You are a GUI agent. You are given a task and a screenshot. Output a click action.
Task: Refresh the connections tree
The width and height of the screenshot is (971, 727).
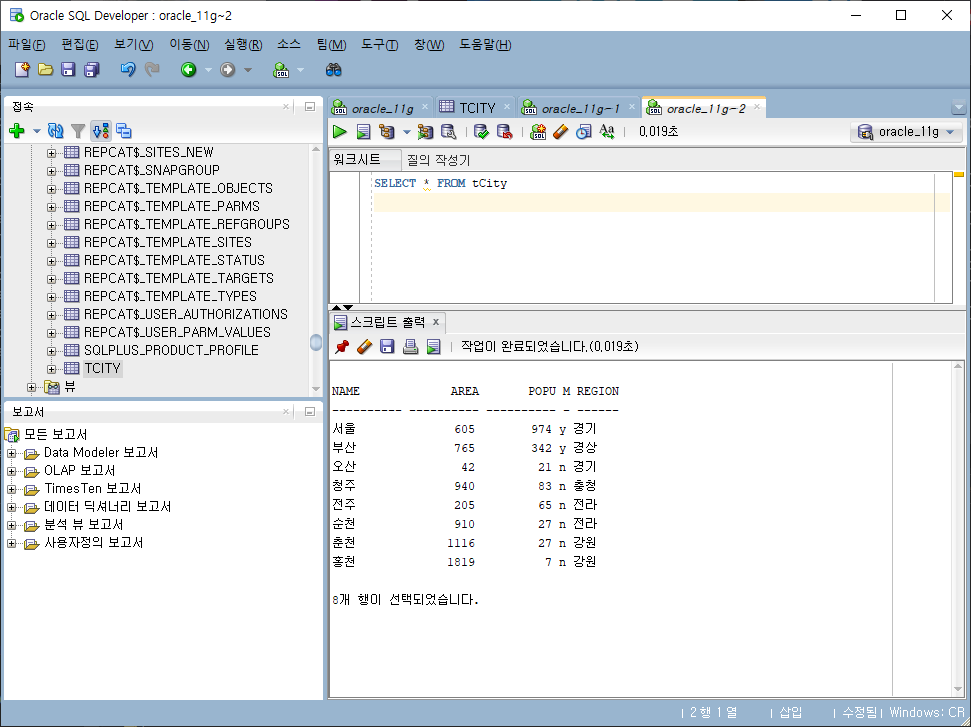click(55, 131)
